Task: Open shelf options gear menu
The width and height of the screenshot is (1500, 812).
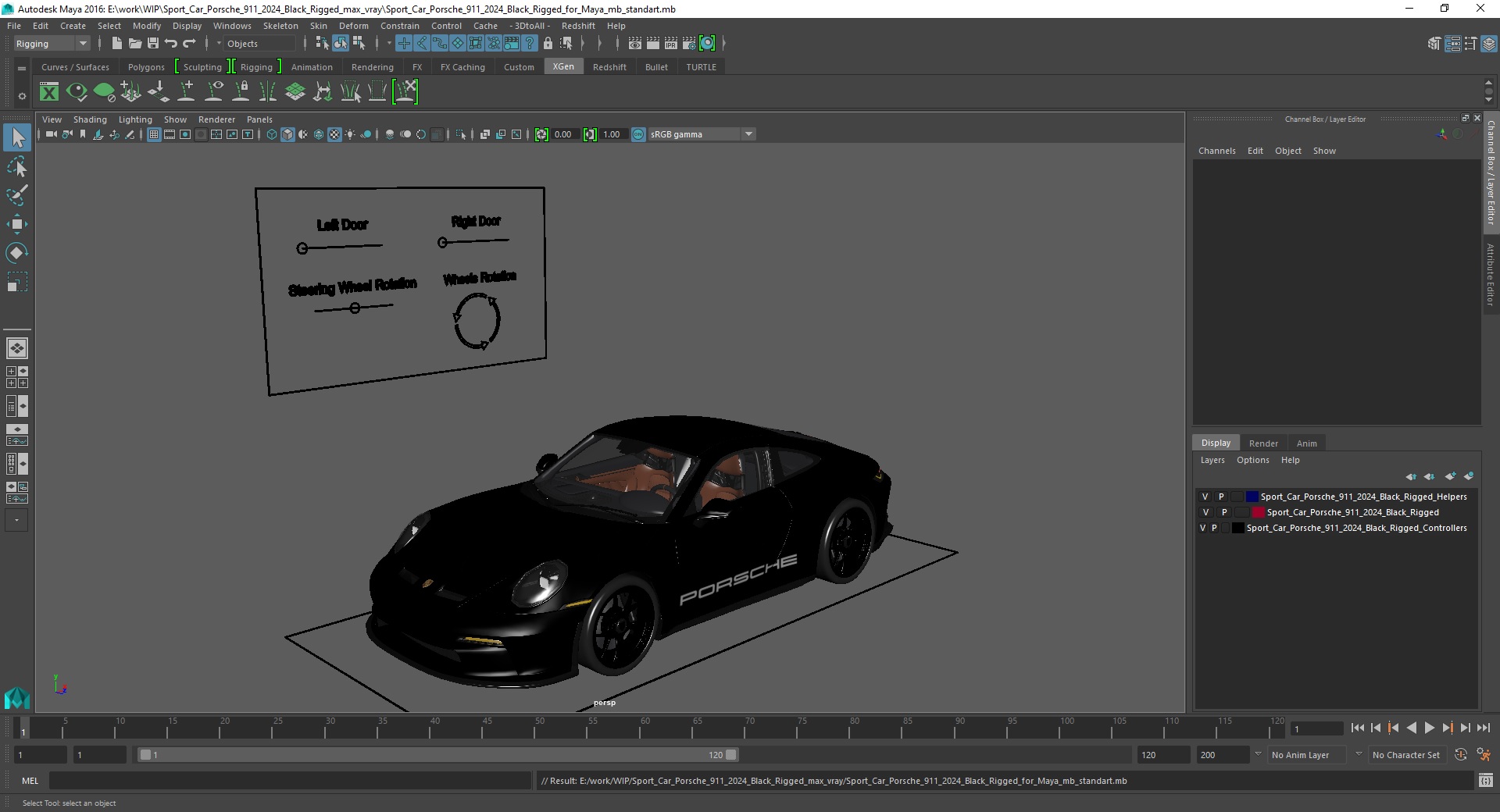Action: [22, 97]
